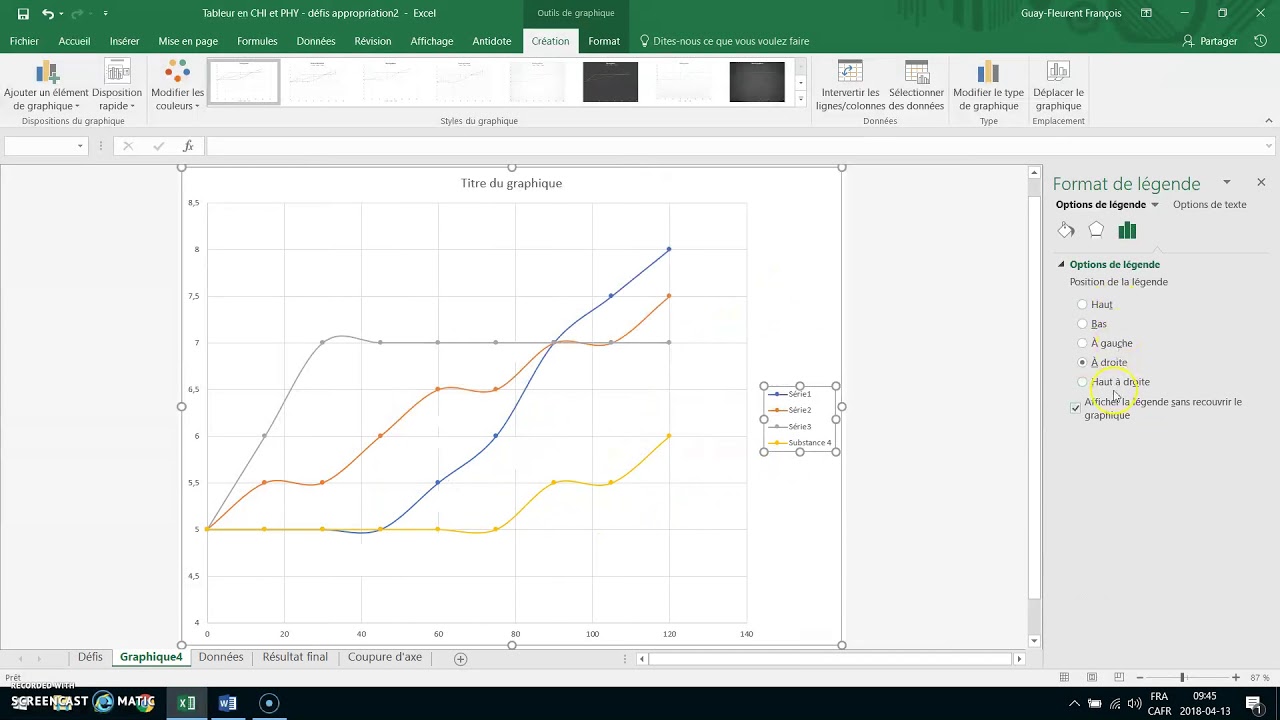
Task: Click Sélectionner des données icon
Action: click(x=916, y=72)
